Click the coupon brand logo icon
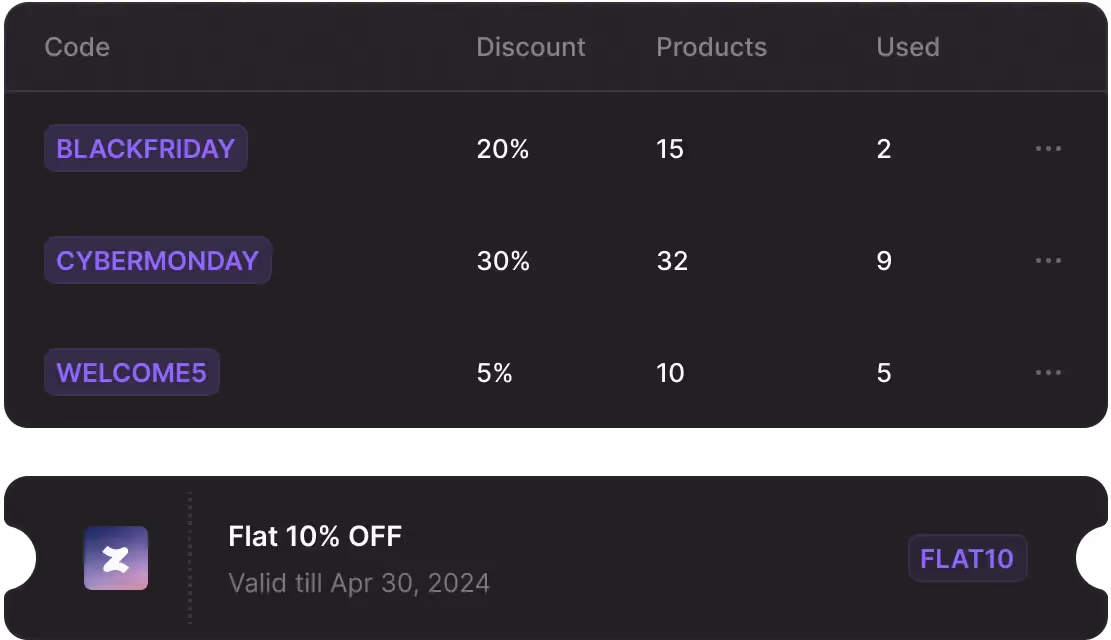The width and height of the screenshot is (1111, 640). (116, 558)
